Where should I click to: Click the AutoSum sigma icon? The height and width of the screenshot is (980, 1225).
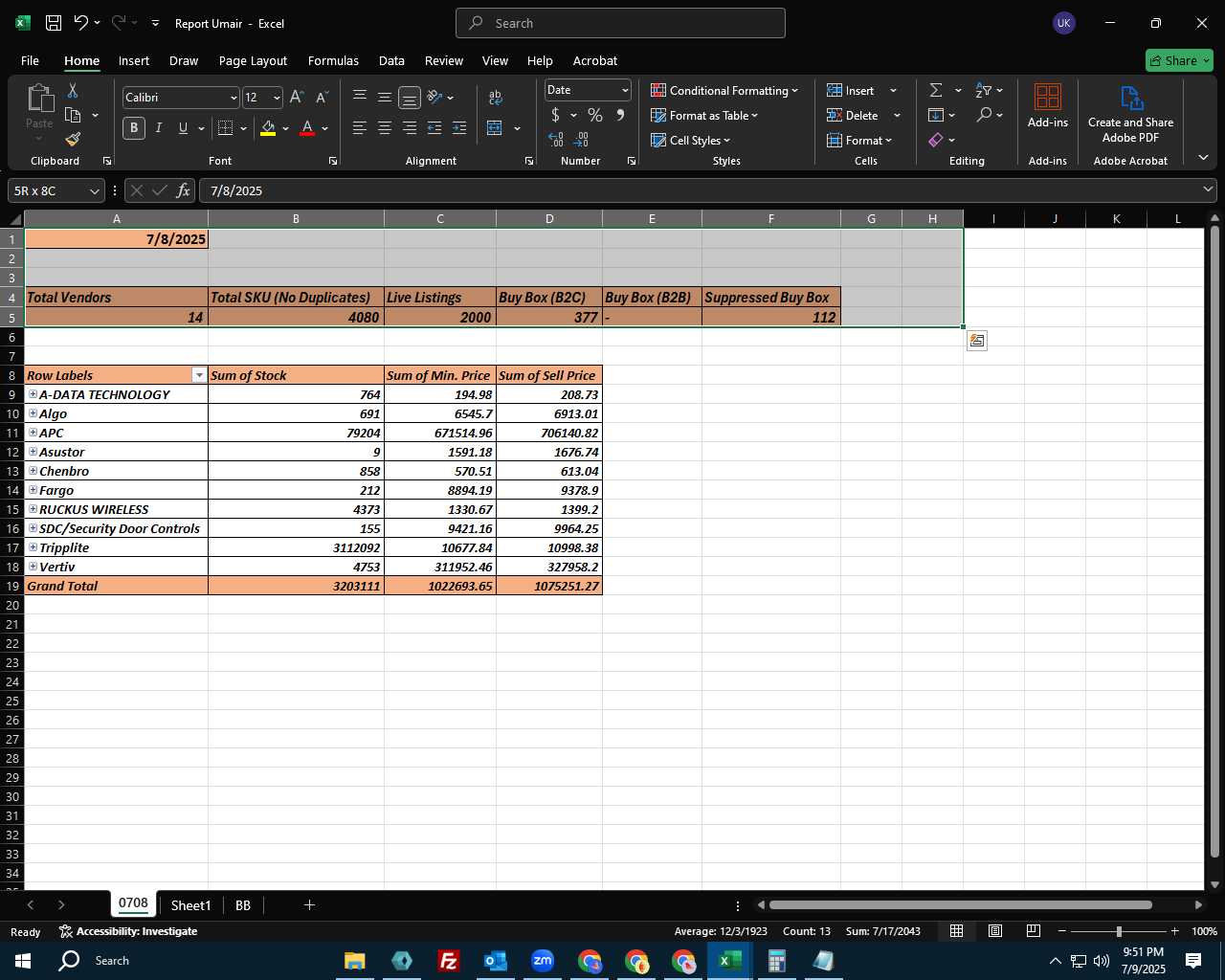(x=936, y=90)
